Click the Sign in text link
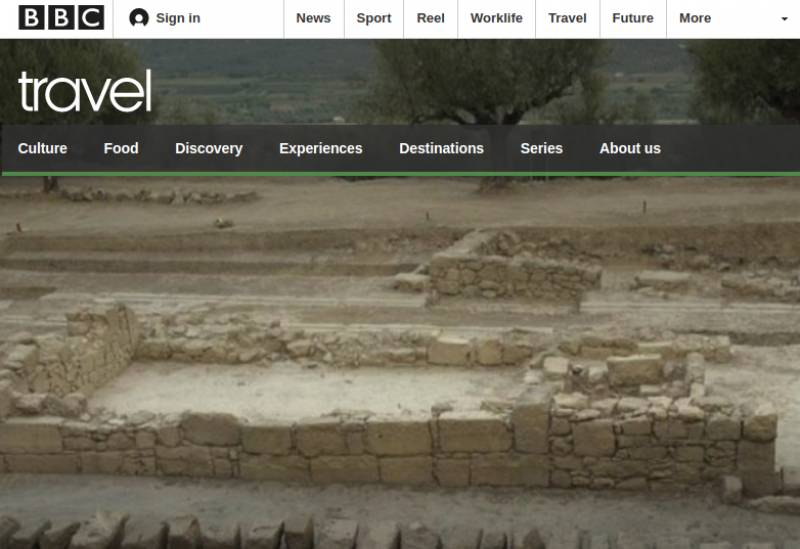Screen dimensions: 800x549 (x=178, y=18)
